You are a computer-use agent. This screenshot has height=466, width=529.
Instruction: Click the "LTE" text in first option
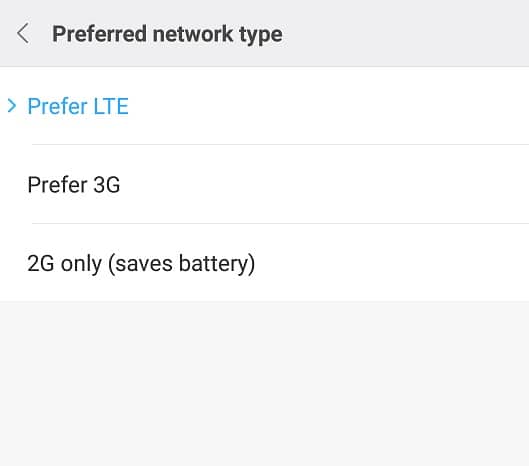(x=111, y=106)
